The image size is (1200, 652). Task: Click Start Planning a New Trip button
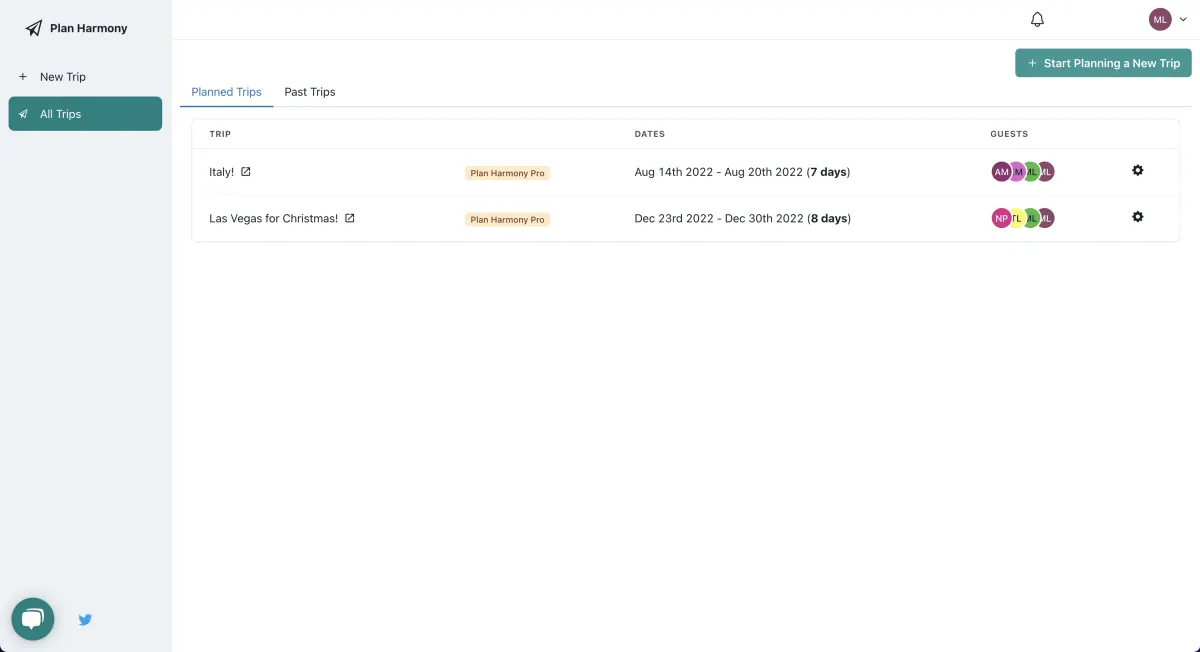pos(1103,63)
